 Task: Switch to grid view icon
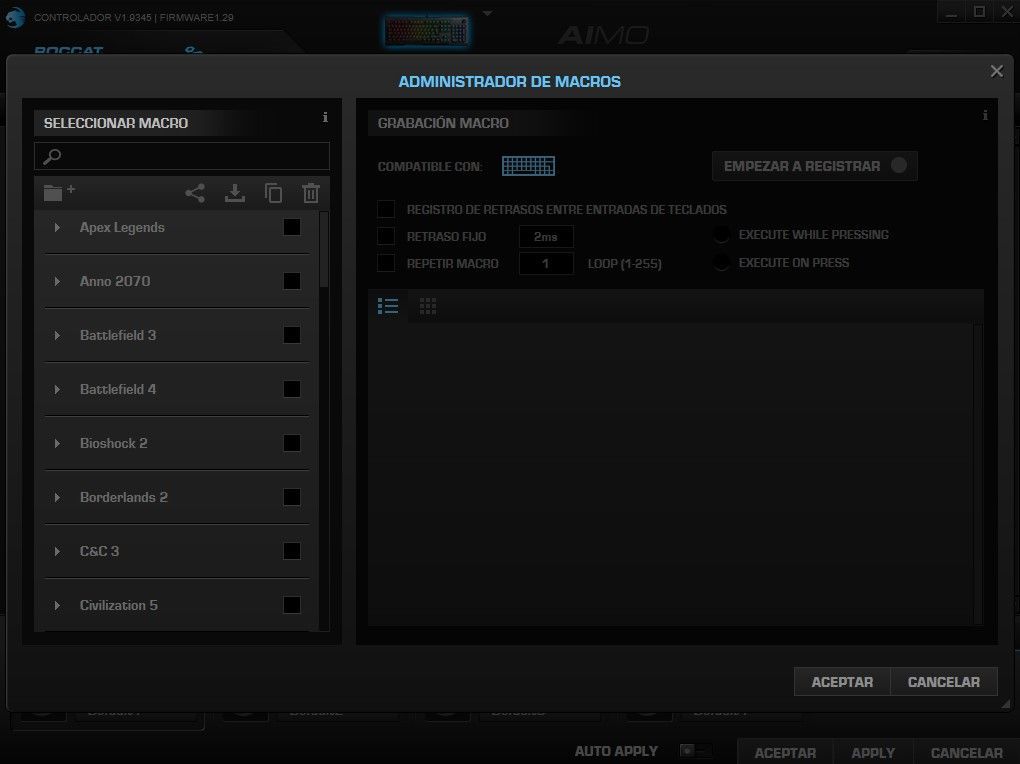click(428, 306)
